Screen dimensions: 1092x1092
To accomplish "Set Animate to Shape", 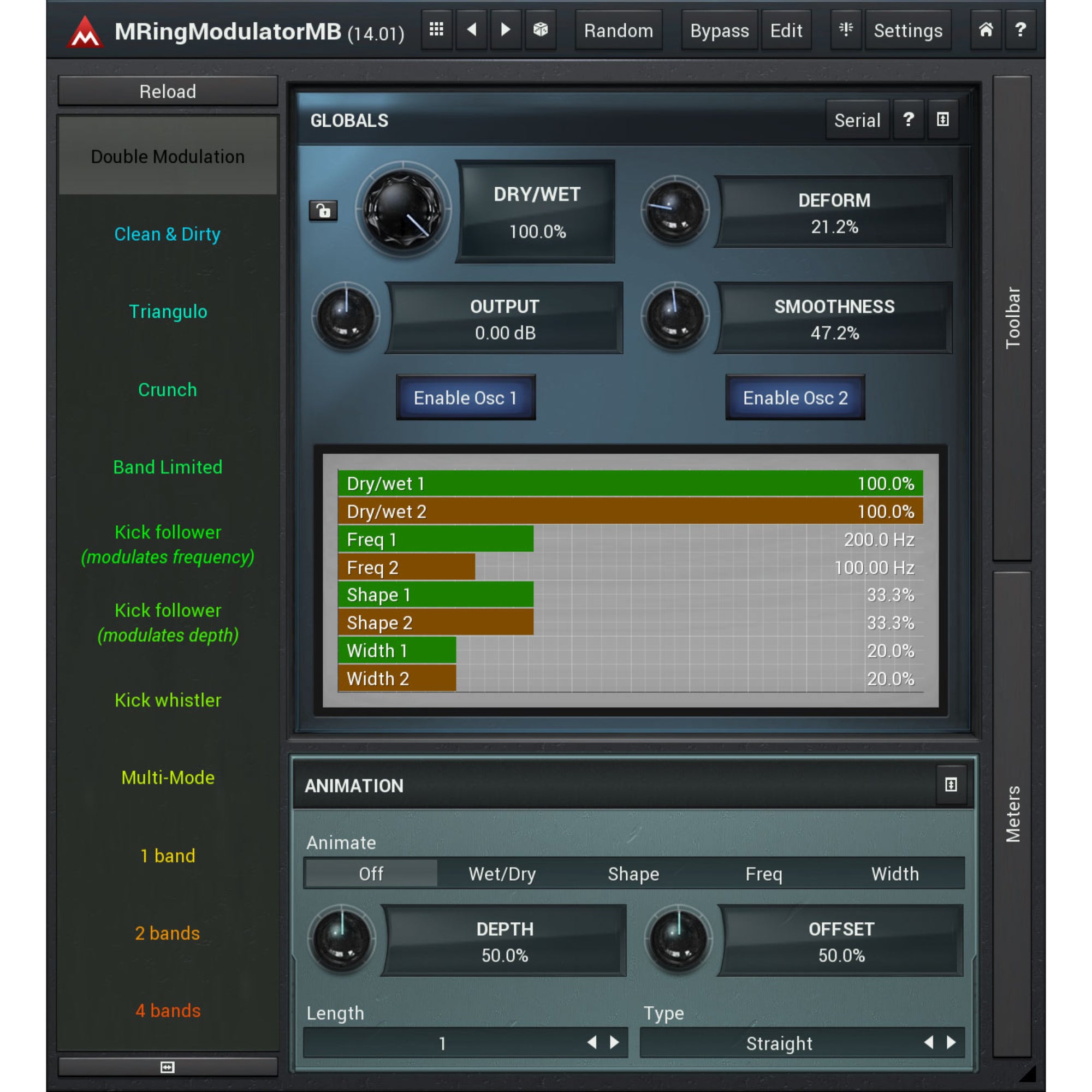I will [633, 874].
